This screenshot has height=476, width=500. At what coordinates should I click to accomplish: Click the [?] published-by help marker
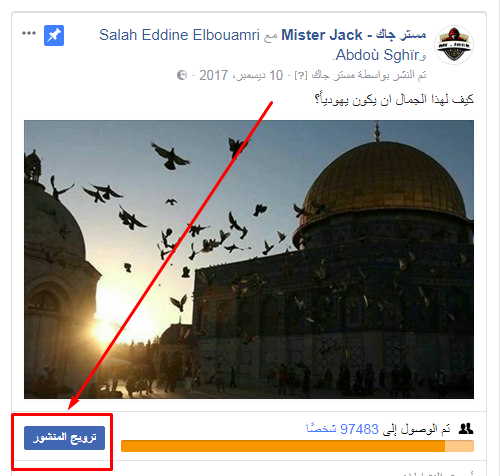click(301, 76)
